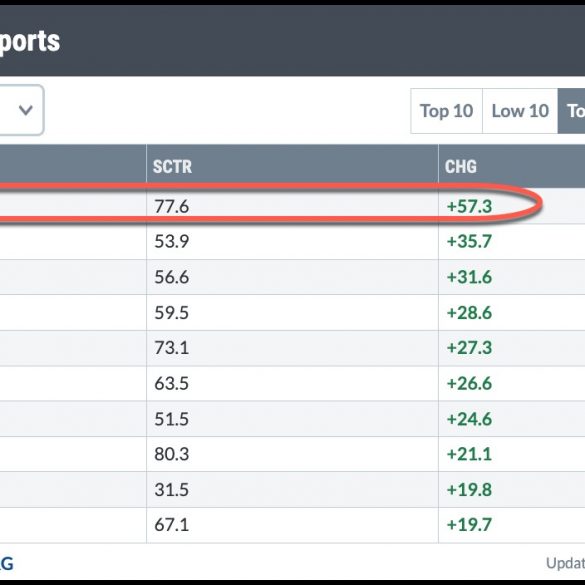Select the Top 10 tab
585x585 pixels.
(x=446, y=111)
